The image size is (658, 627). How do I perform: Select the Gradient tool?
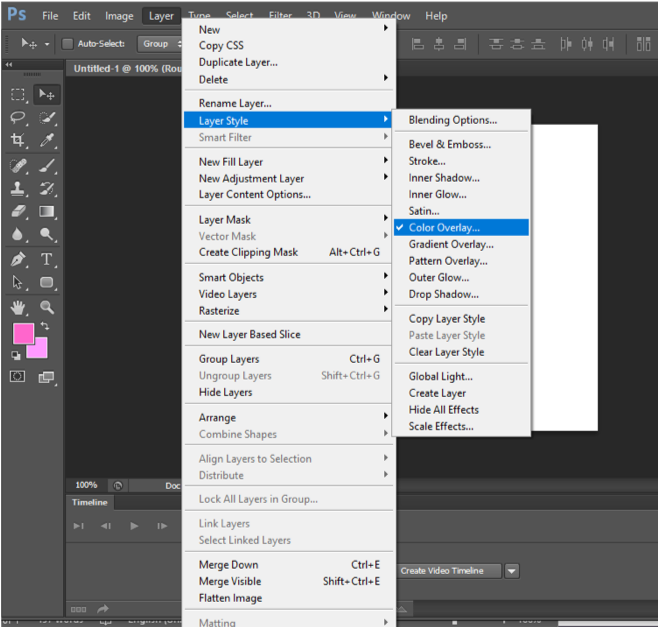pos(47,211)
